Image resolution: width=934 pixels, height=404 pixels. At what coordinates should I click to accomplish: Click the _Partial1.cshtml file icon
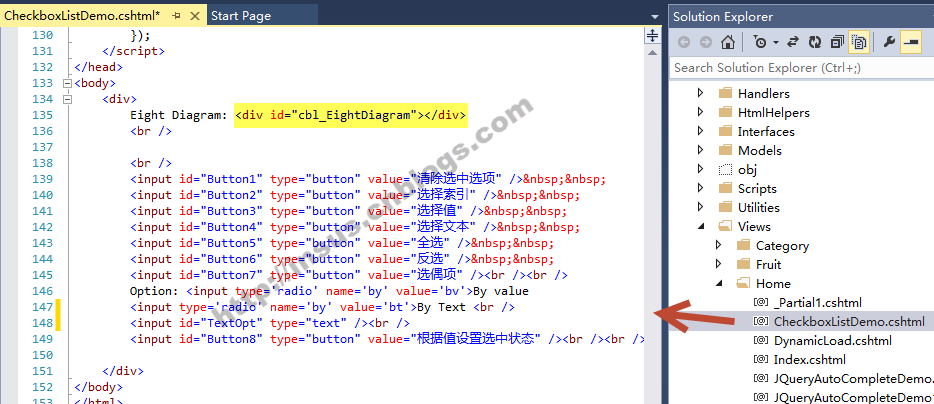coord(760,303)
